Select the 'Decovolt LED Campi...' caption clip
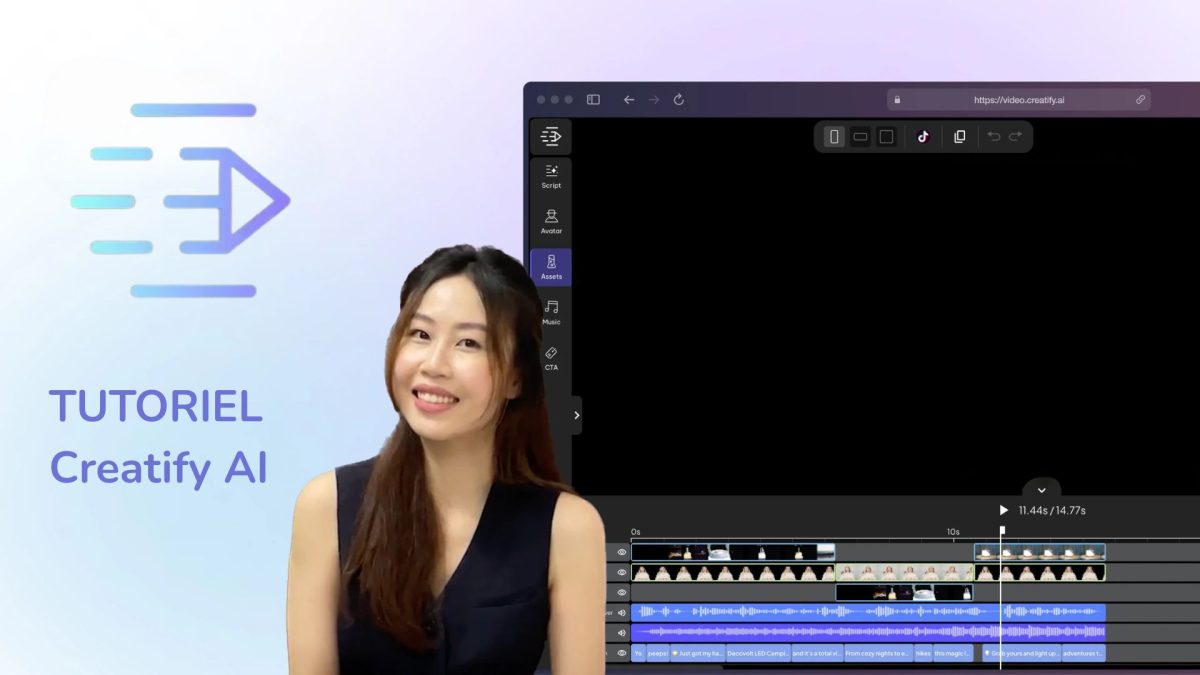The width and height of the screenshot is (1200, 675). pos(758,653)
